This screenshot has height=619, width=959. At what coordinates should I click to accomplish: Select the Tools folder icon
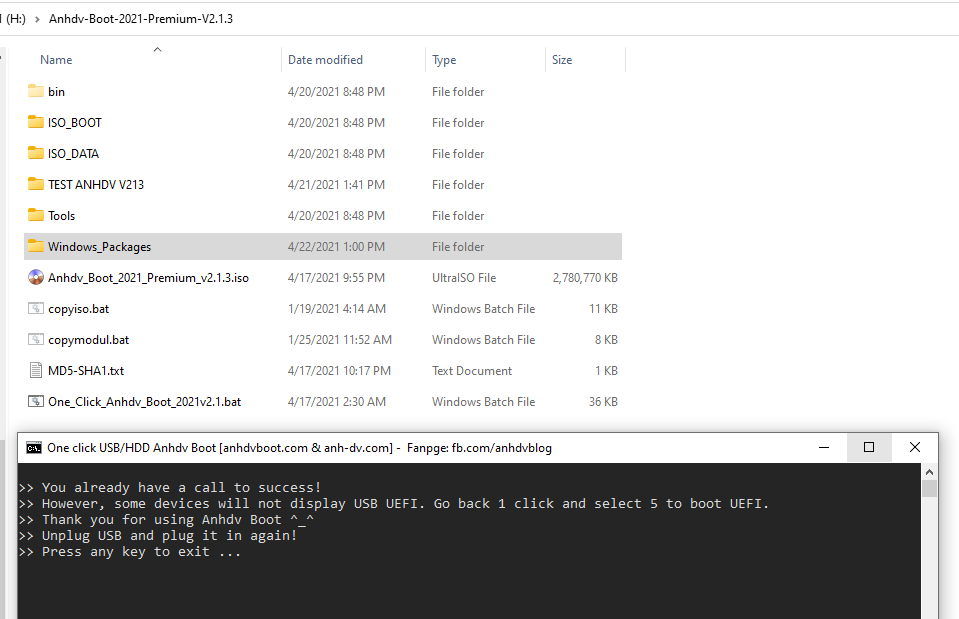[35, 215]
